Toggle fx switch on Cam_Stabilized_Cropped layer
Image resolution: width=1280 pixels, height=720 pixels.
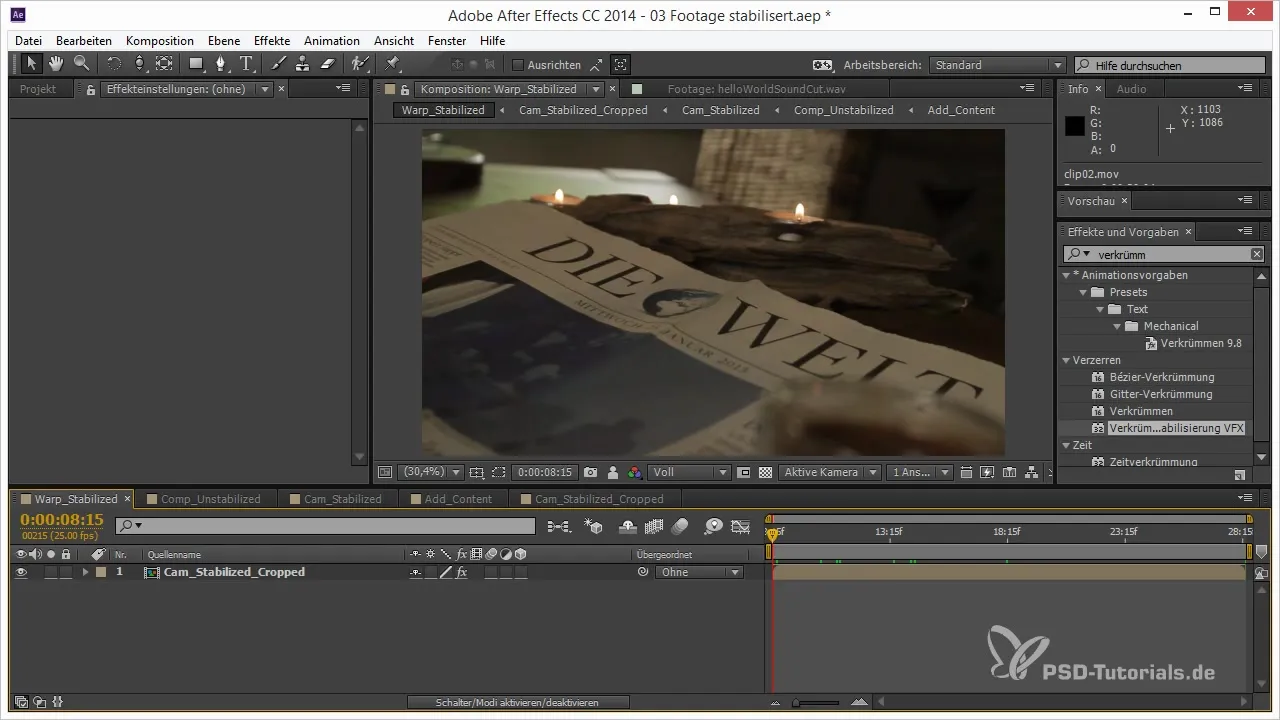[x=462, y=573]
